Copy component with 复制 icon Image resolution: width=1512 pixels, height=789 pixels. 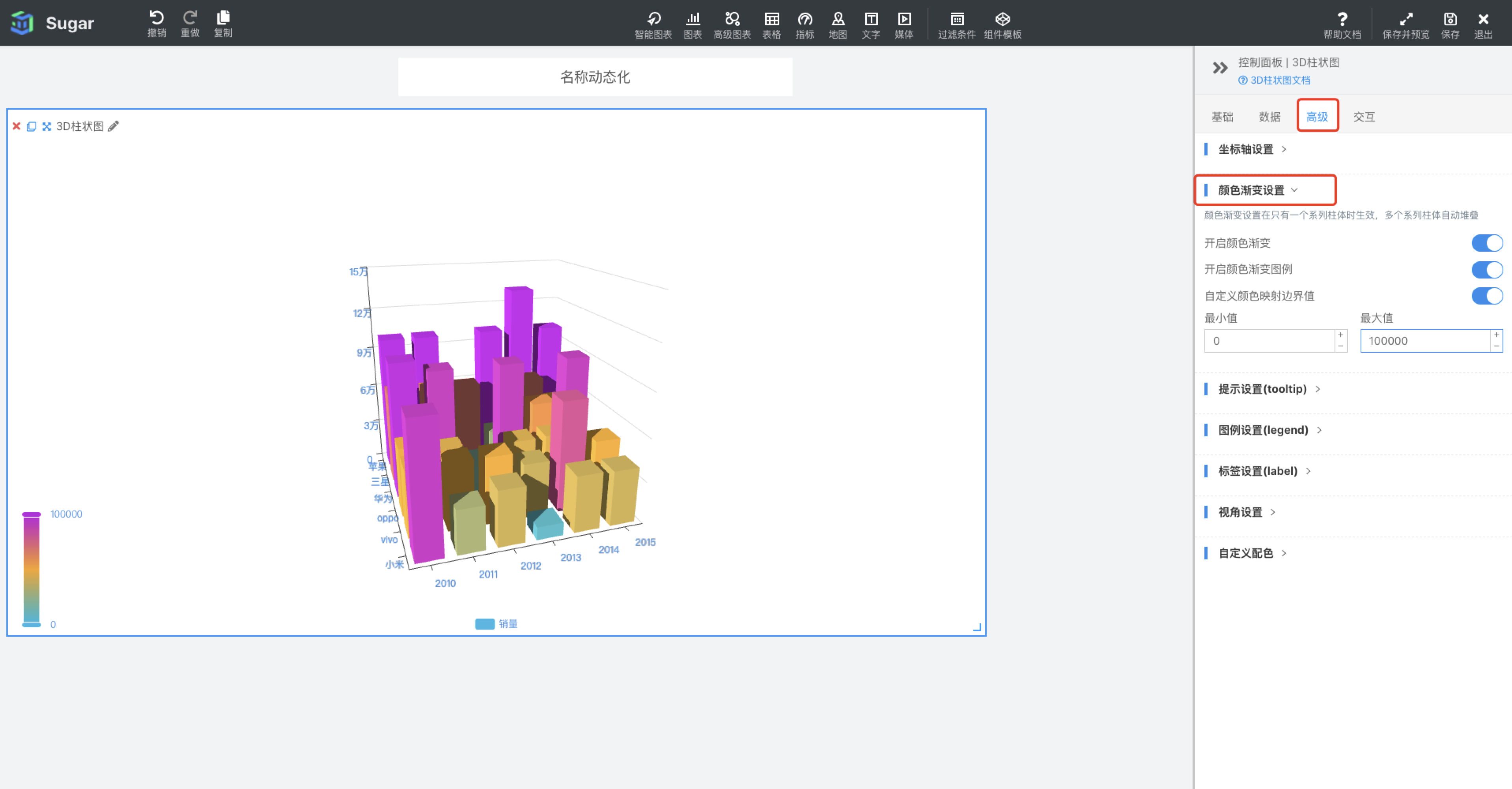coord(223,24)
